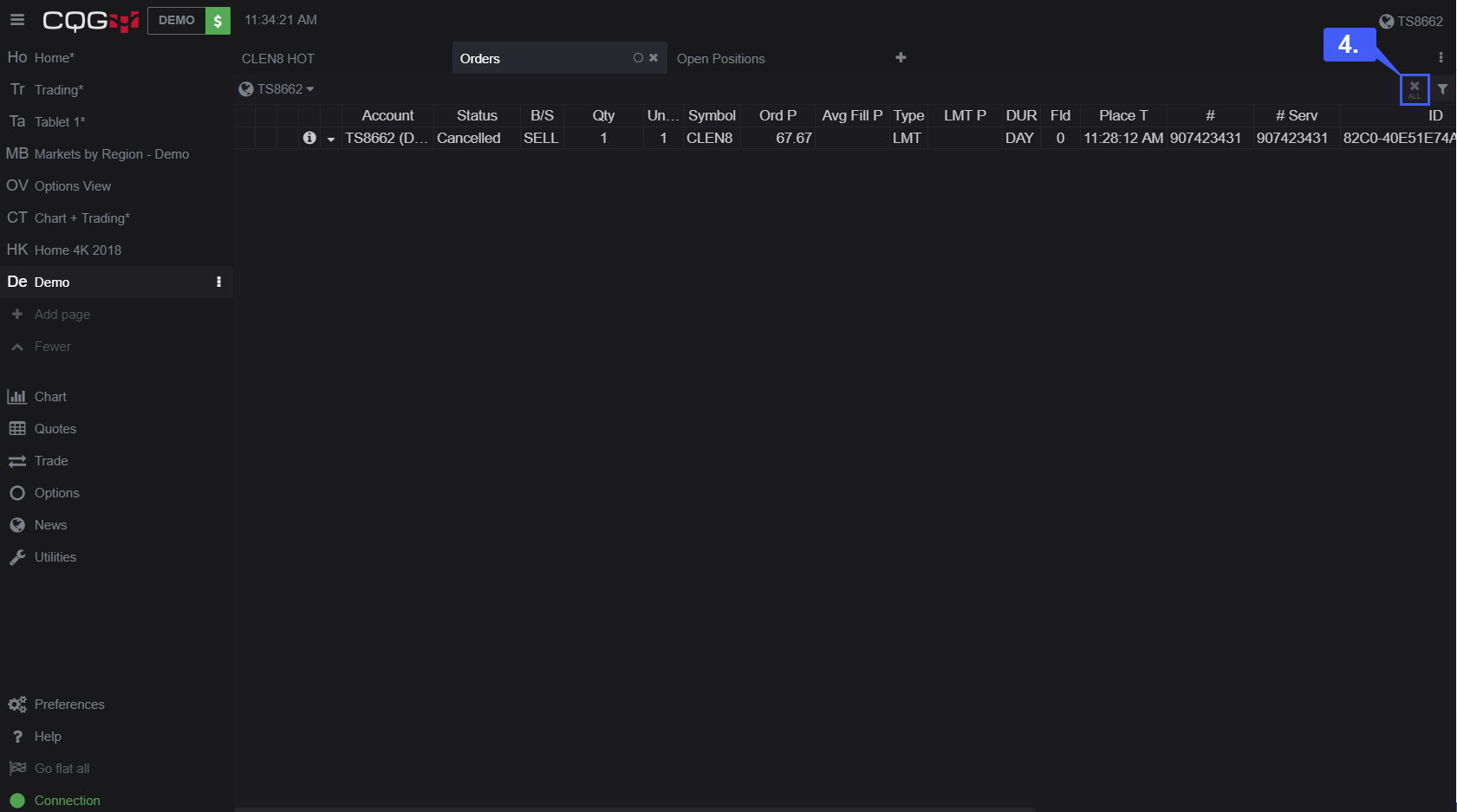Image resolution: width=1457 pixels, height=812 pixels.
Task: Sort by Ord P column header
Action: click(x=777, y=115)
